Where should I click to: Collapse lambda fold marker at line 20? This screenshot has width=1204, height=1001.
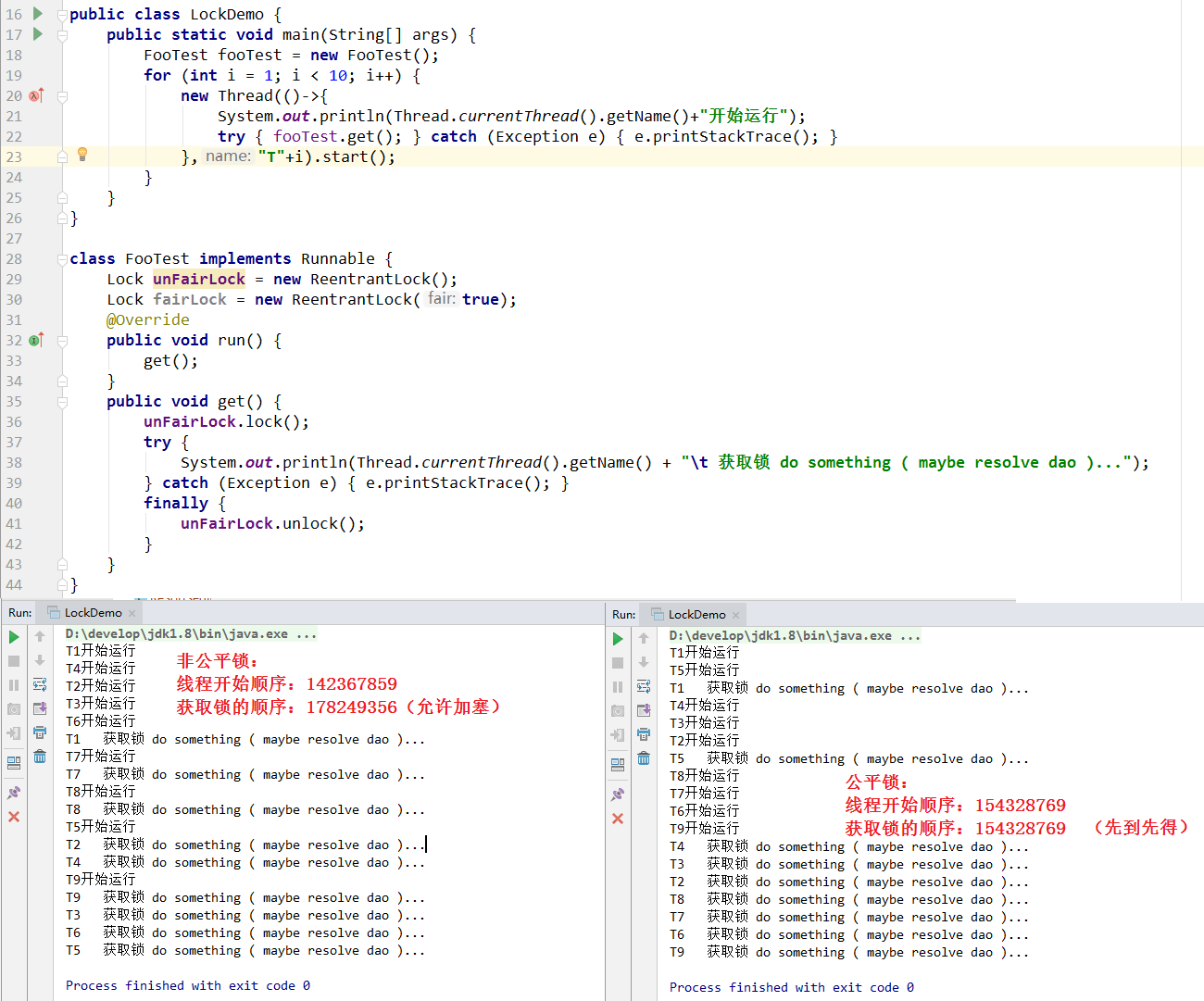coord(62,96)
